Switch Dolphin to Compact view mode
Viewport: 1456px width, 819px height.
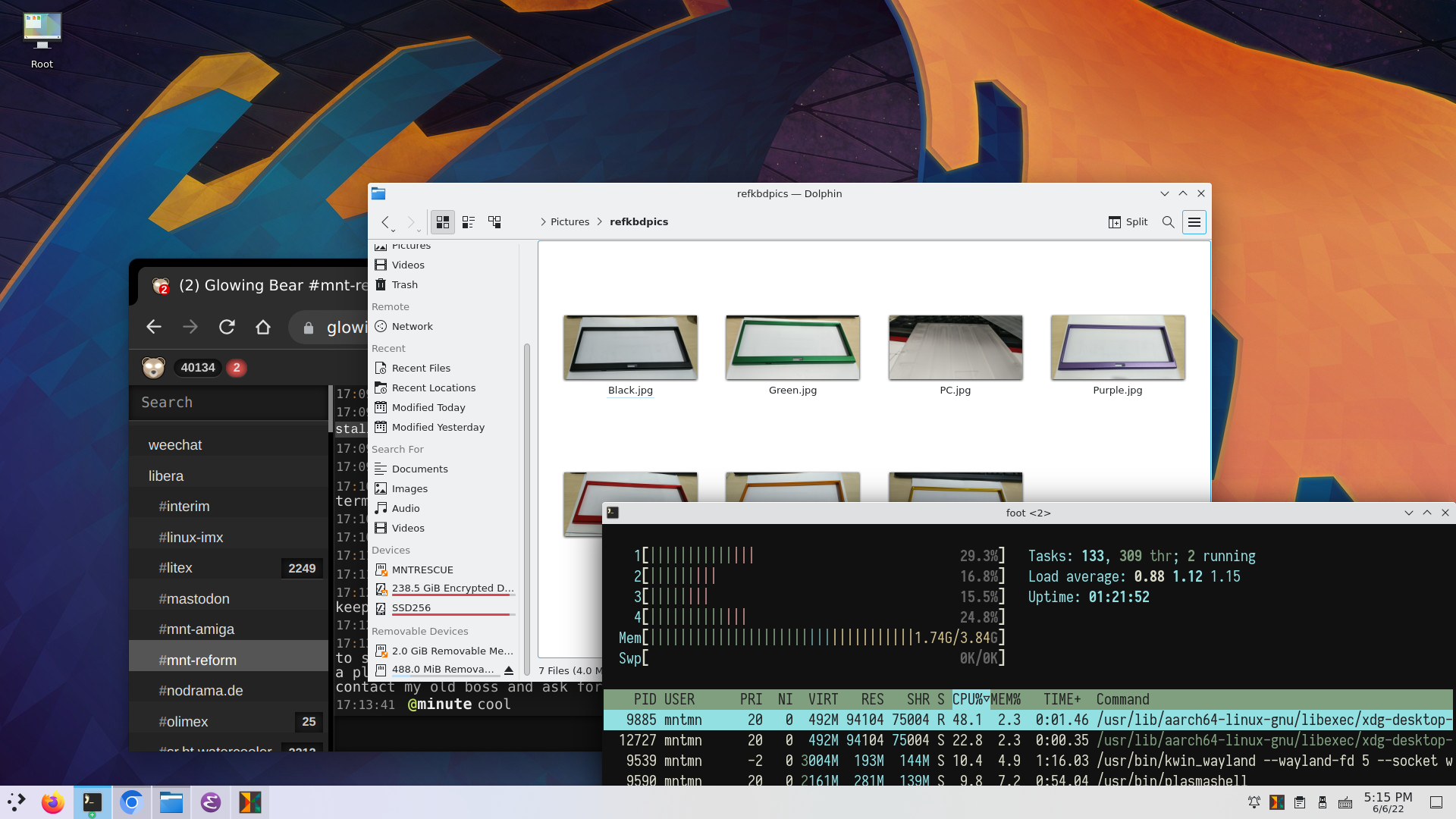pyautogui.click(x=469, y=222)
